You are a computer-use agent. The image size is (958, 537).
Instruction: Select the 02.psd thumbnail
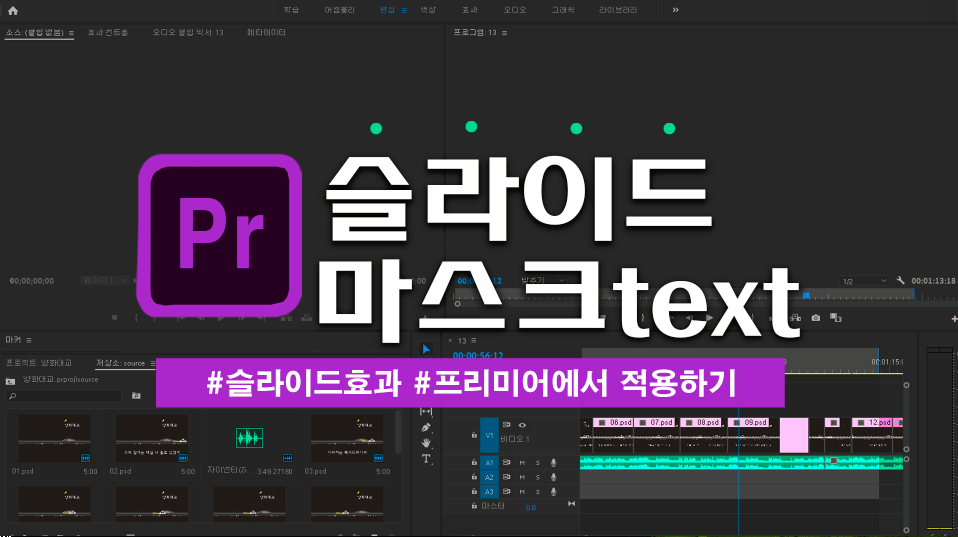pos(152,438)
